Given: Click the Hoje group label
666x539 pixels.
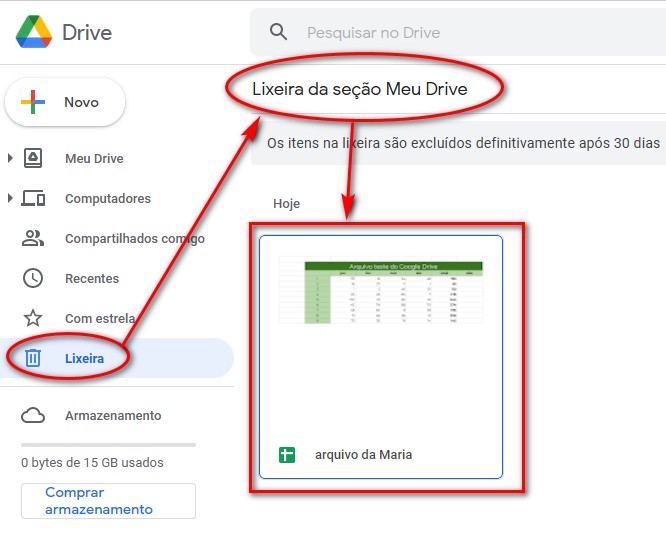Looking at the screenshot, I should pyautogui.click(x=286, y=204).
